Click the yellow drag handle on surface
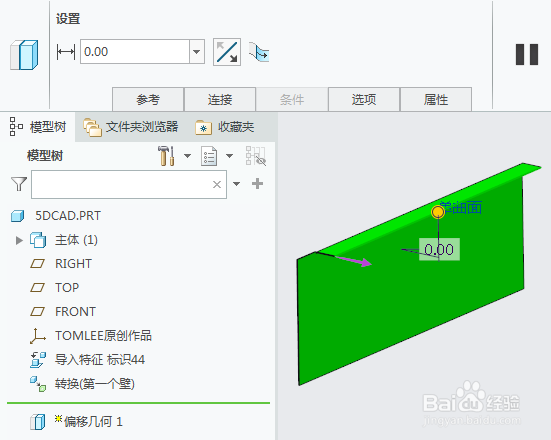 point(438,212)
